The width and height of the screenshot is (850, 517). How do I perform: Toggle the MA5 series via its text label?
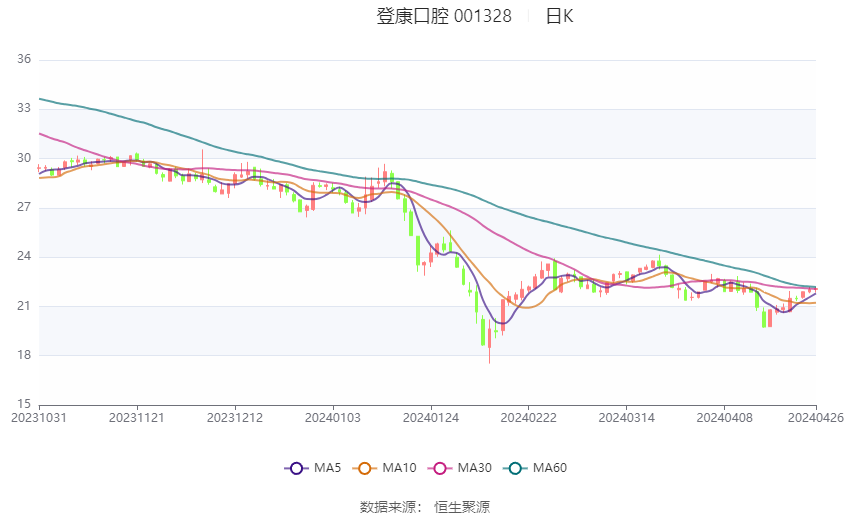click(326, 468)
